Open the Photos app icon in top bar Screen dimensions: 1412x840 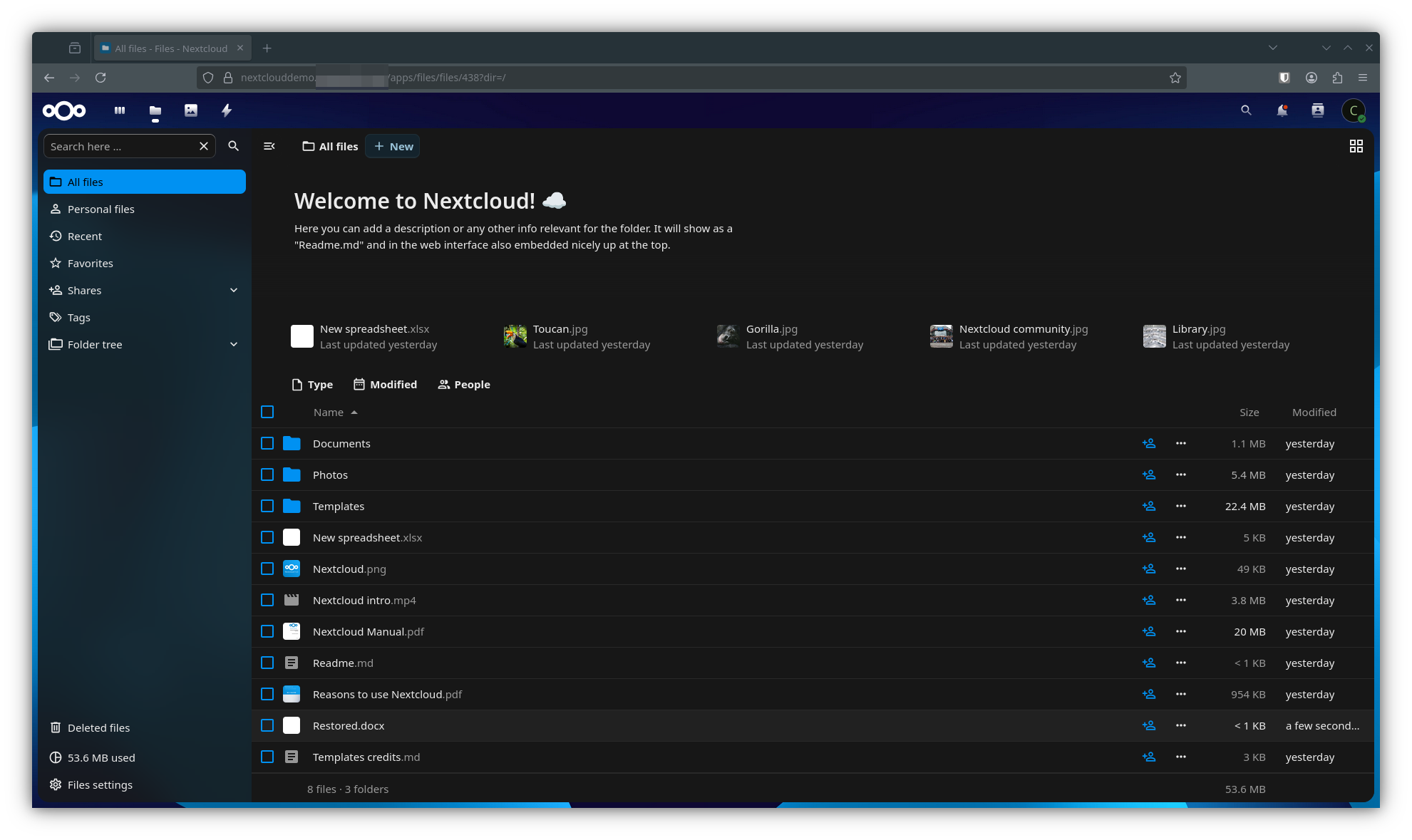click(191, 110)
